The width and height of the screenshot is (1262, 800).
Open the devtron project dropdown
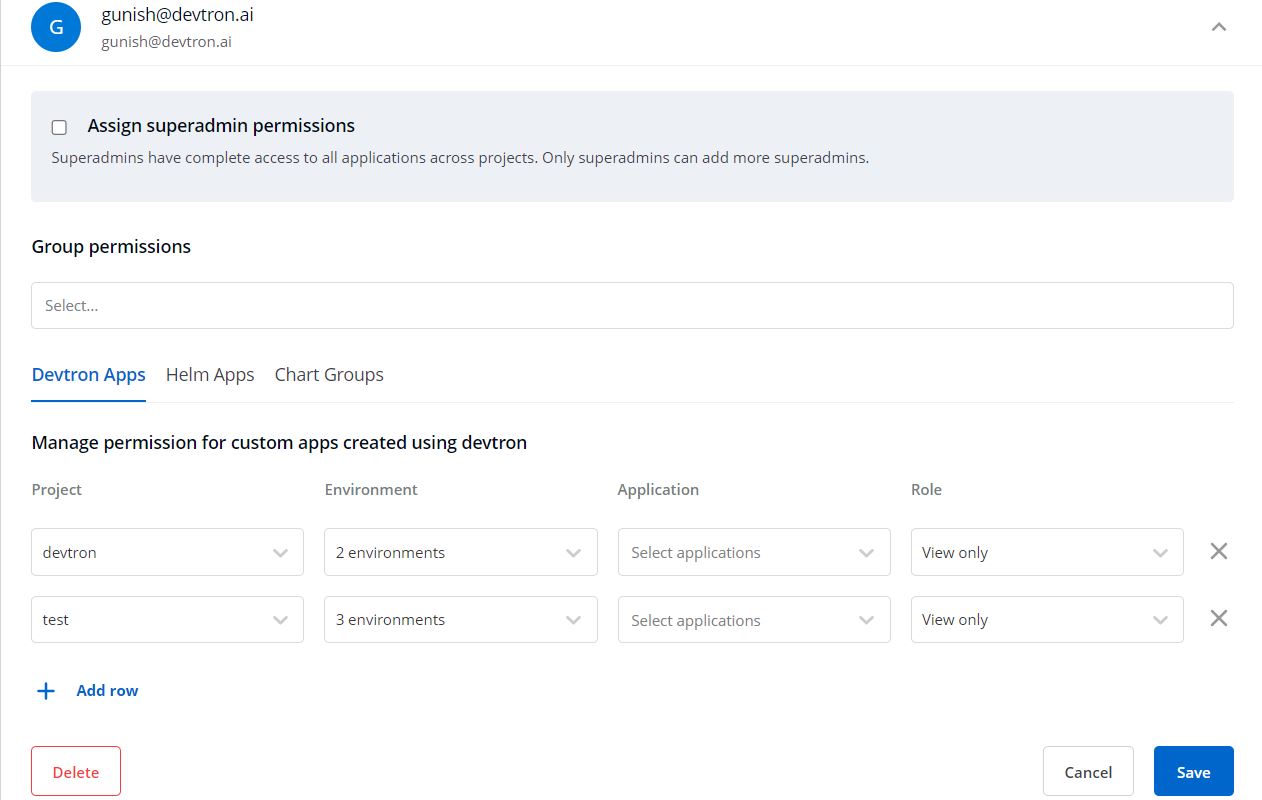pyautogui.click(x=167, y=553)
